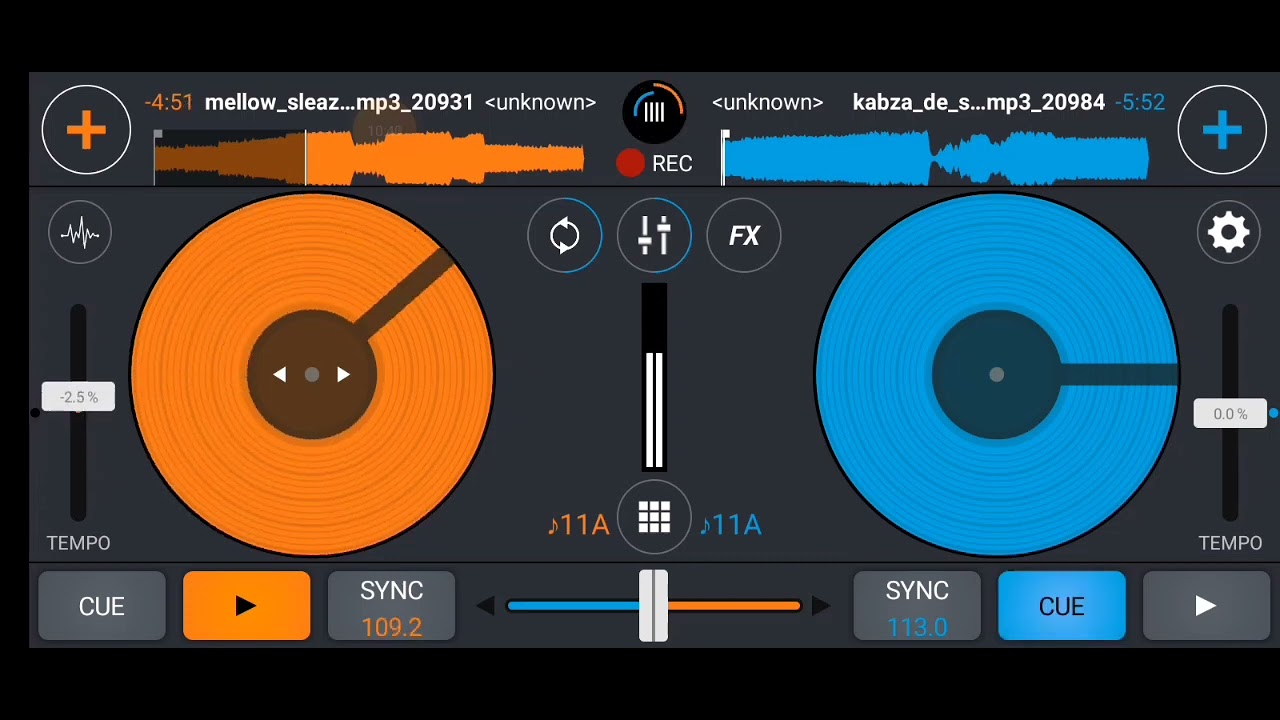Click the center volume level meter
This screenshot has width=1280, height=720.
(x=654, y=377)
